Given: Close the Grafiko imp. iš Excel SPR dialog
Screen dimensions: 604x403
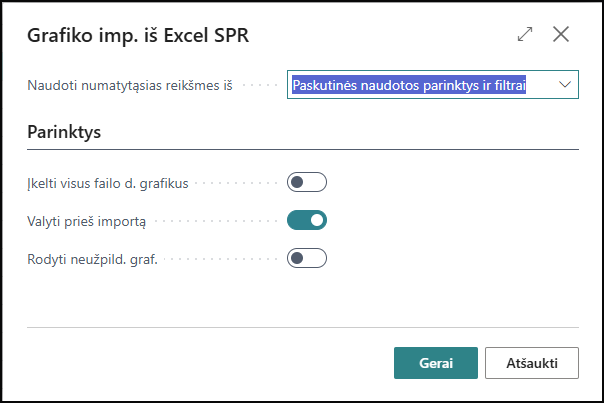Looking at the screenshot, I should point(561,34).
